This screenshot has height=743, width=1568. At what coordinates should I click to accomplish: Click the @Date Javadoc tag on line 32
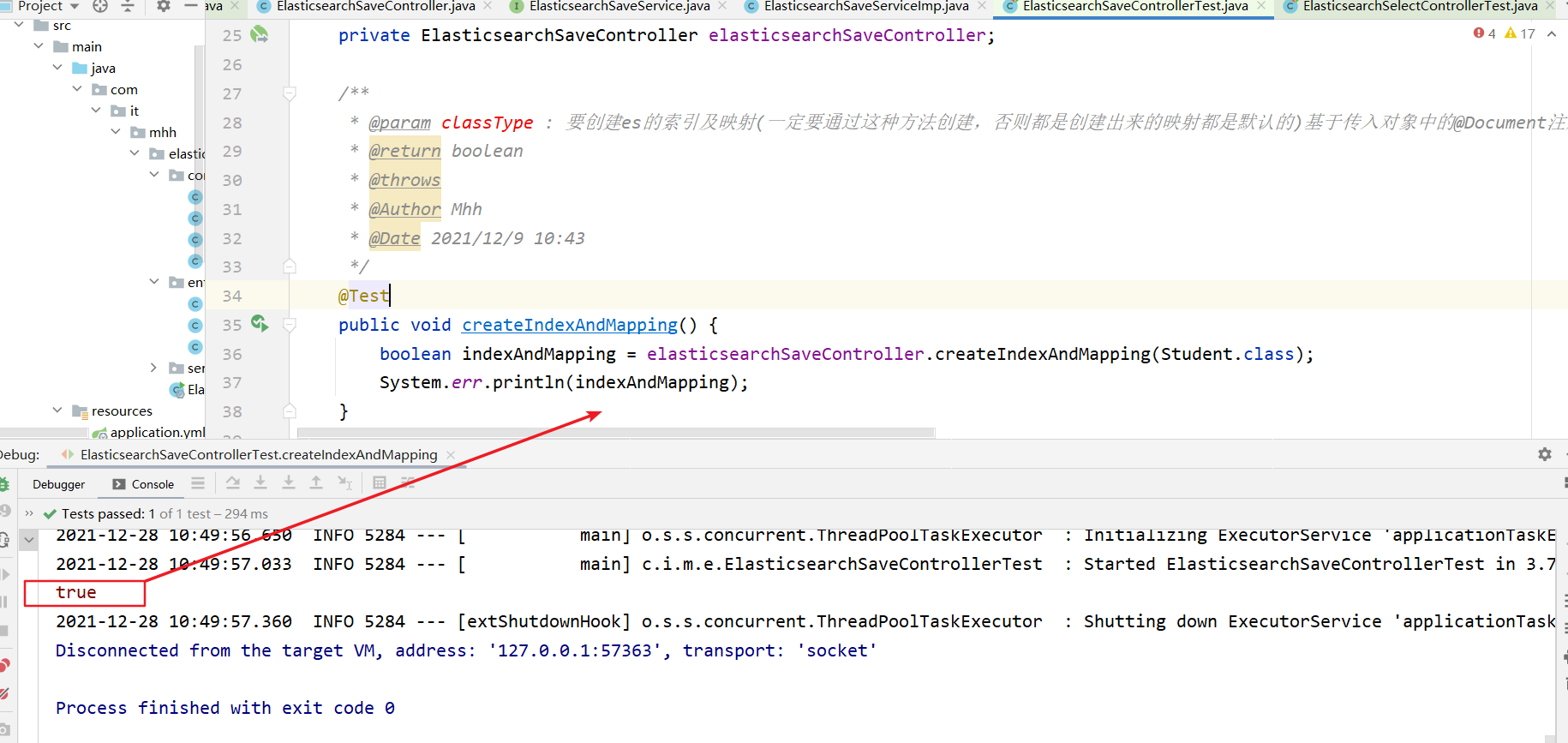click(394, 238)
